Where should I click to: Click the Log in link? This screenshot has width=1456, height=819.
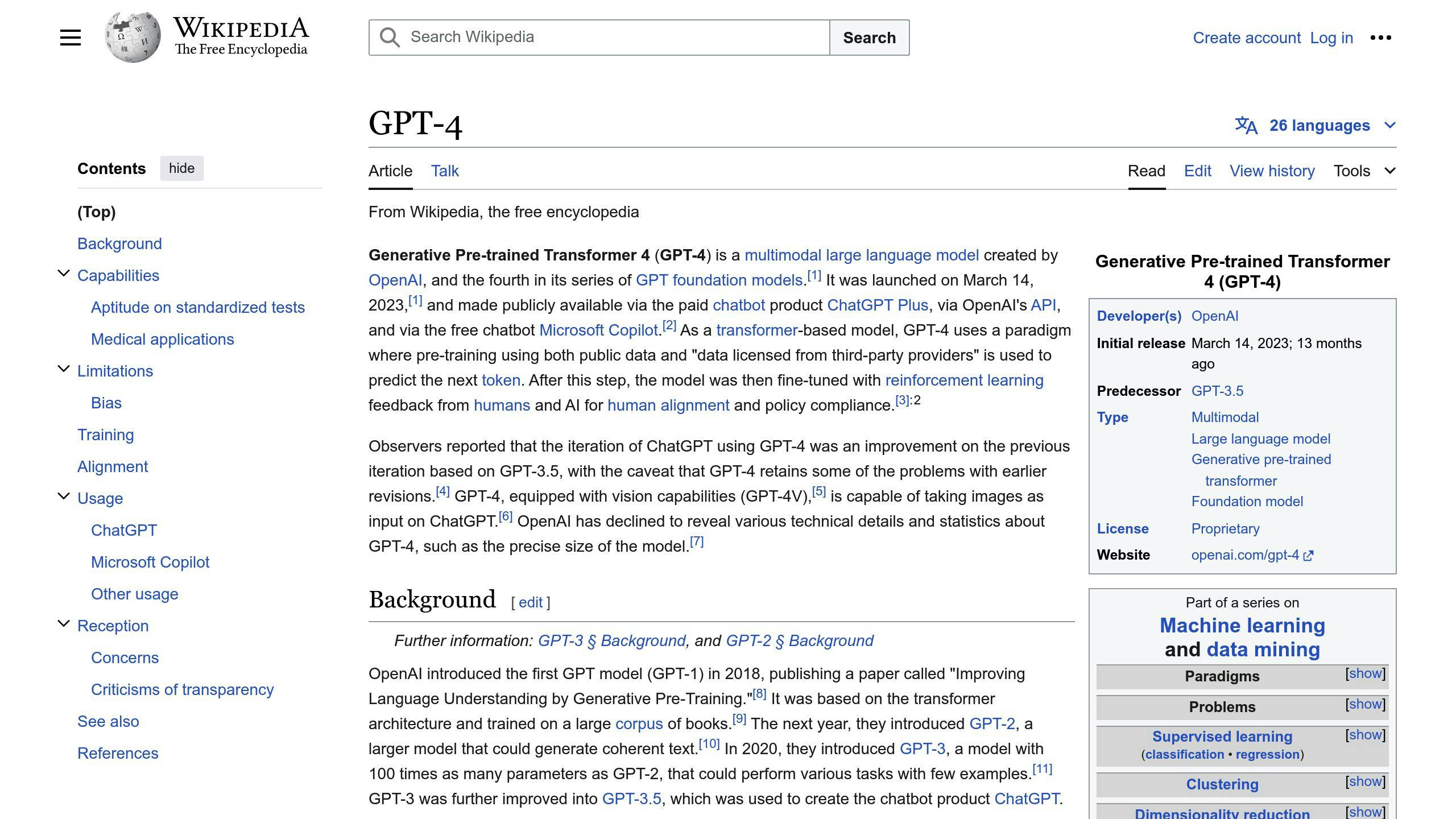pos(1331,38)
